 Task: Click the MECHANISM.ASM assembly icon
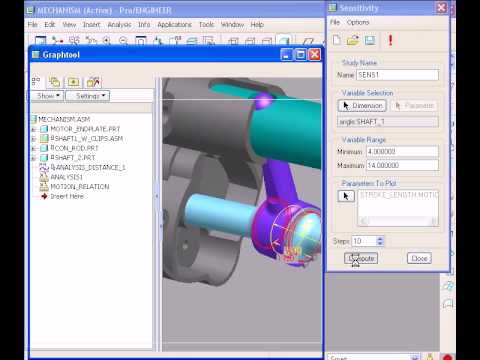[x=34, y=119]
